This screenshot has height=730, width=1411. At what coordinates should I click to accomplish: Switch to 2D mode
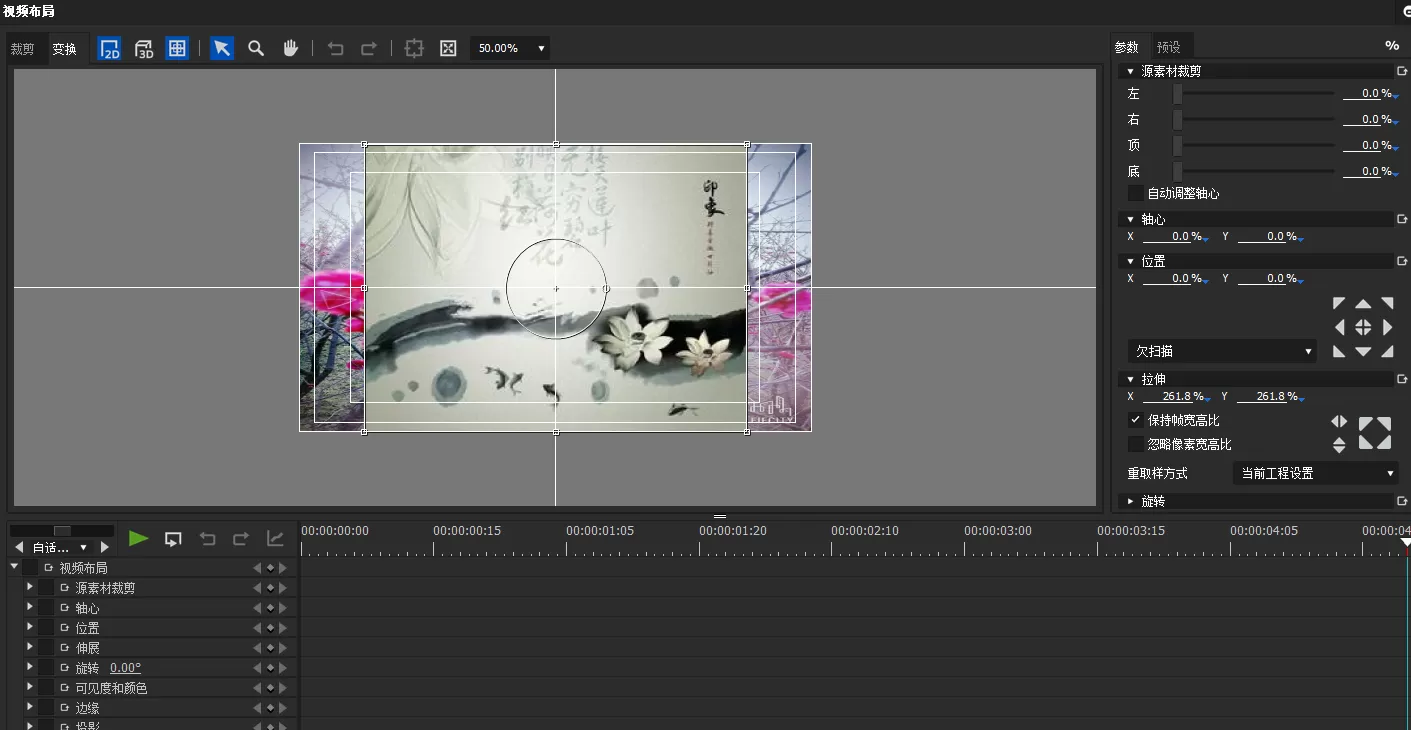tap(110, 48)
